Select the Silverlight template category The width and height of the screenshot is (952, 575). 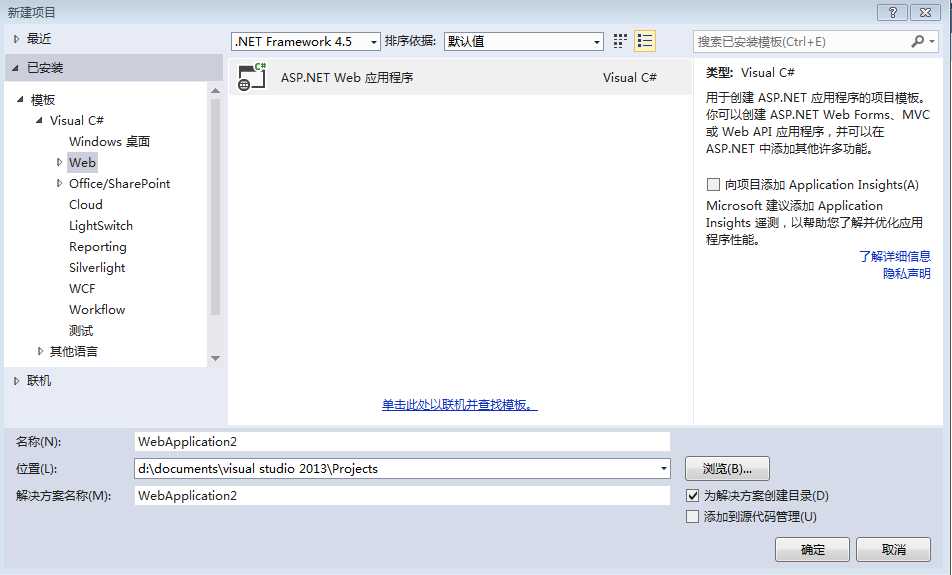(x=97, y=268)
